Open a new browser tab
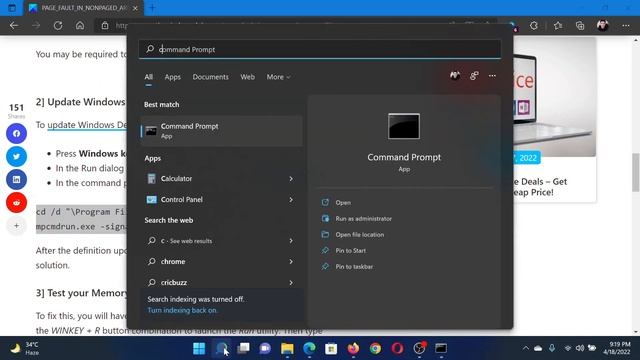The image size is (640, 360). pyautogui.click(x=152, y=8)
